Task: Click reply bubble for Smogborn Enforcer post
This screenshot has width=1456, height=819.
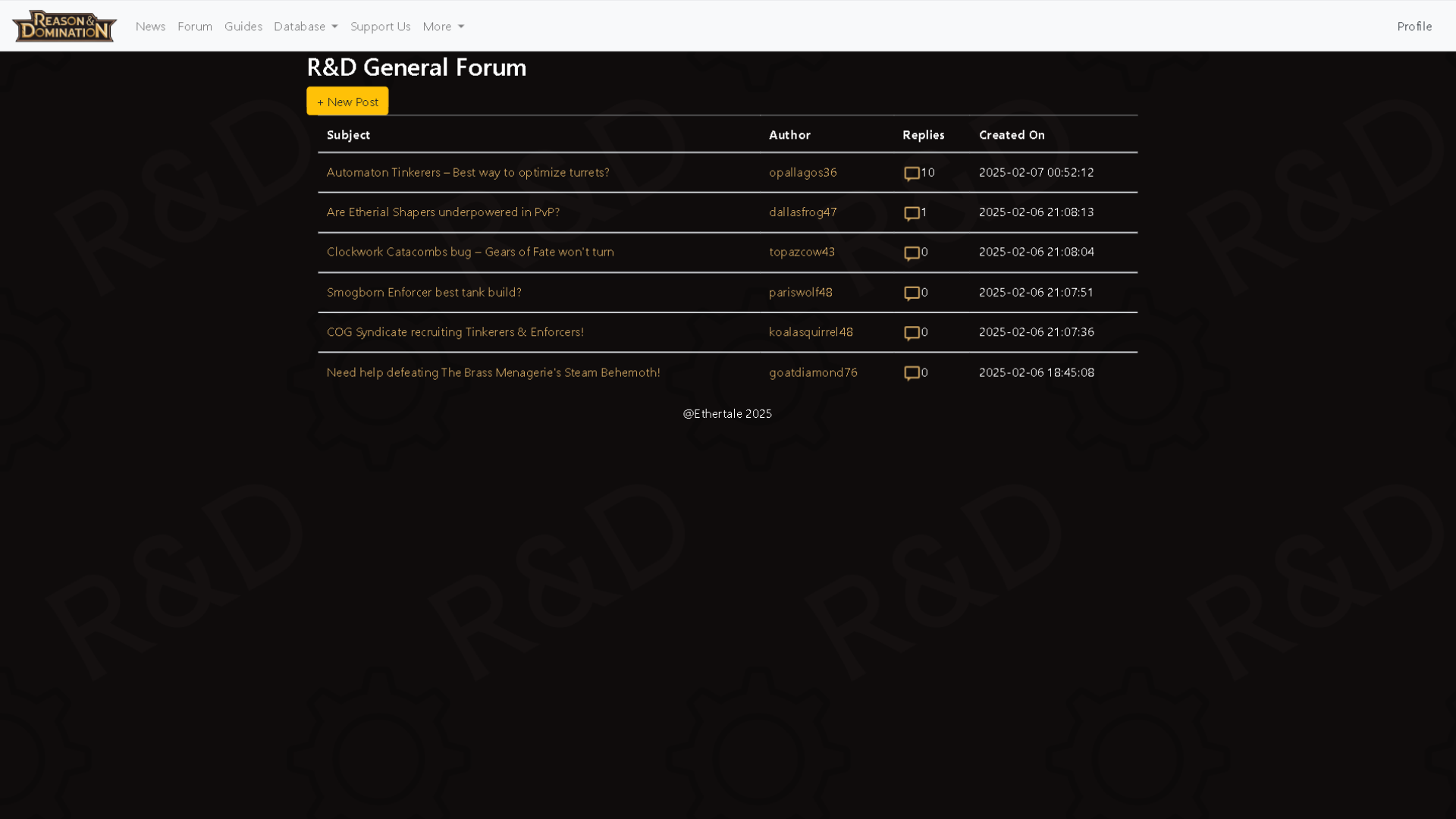Action: pyautogui.click(x=911, y=293)
